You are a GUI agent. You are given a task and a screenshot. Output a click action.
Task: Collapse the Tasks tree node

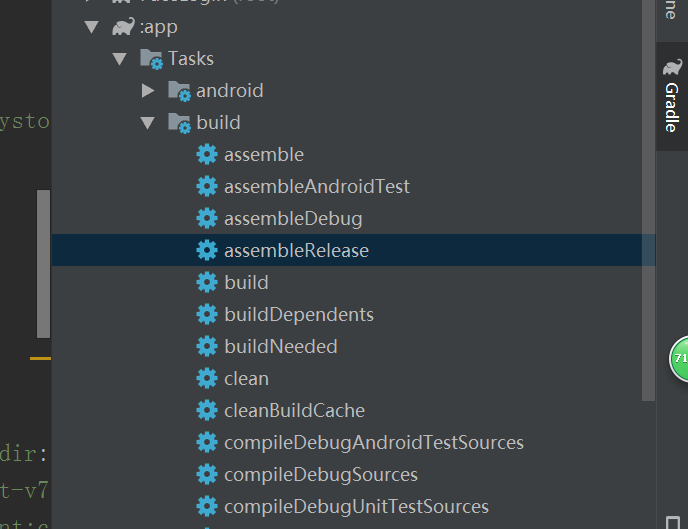(x=121, y=59)
